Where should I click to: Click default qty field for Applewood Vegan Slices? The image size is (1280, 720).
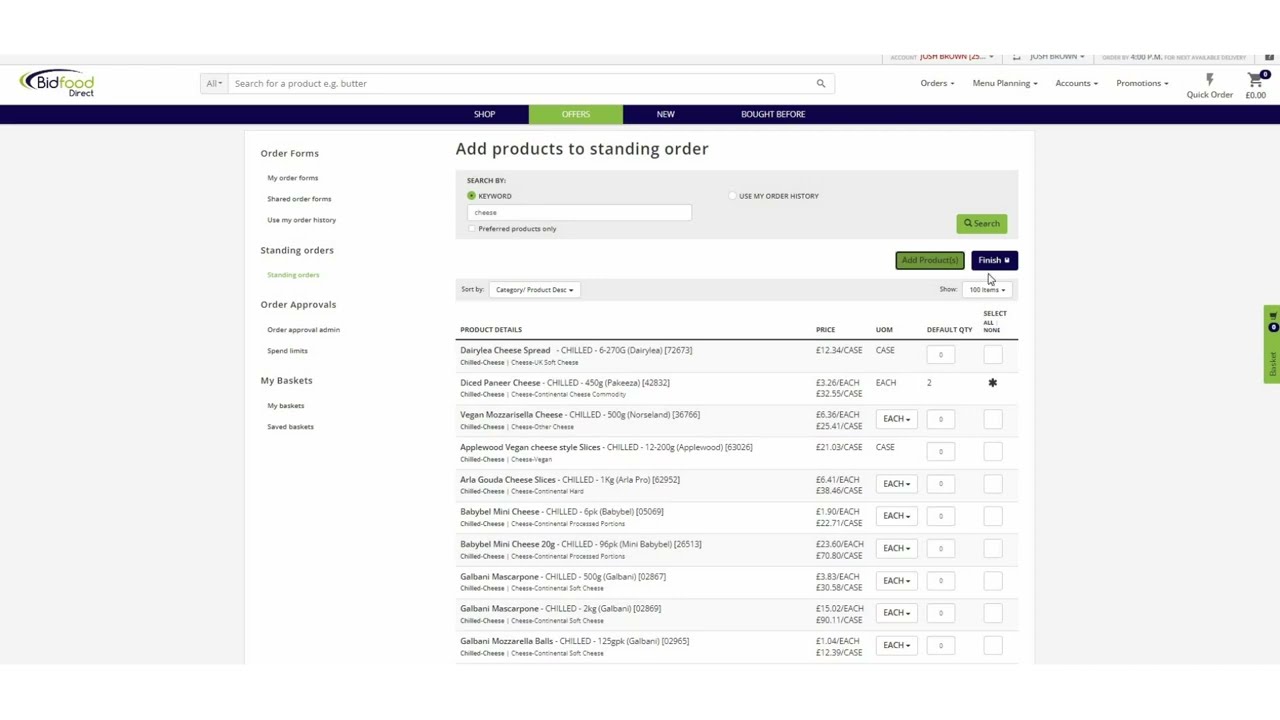[940, 451]
